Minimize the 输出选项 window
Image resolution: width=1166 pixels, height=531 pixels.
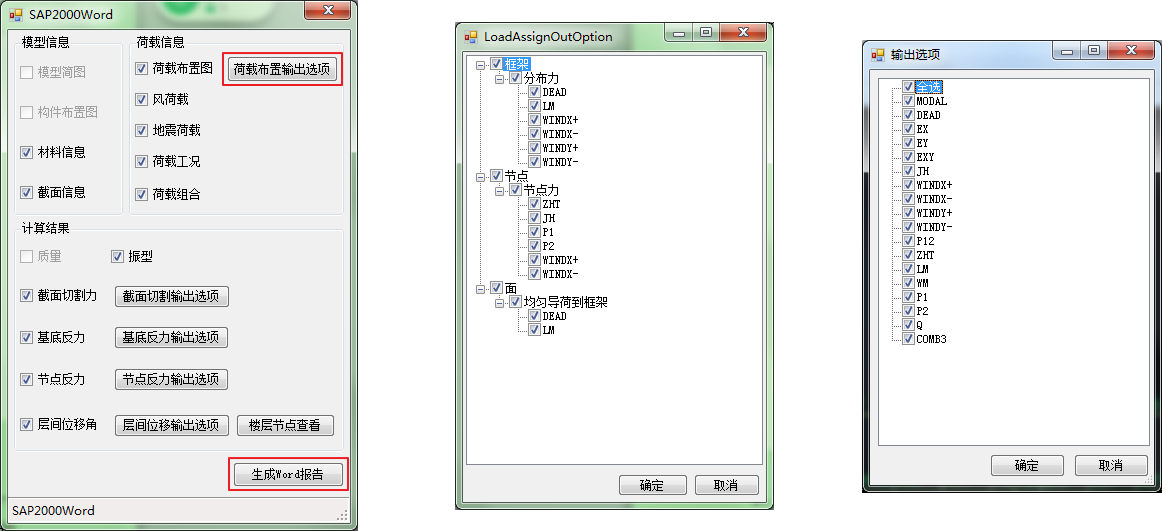(1068, 50)
